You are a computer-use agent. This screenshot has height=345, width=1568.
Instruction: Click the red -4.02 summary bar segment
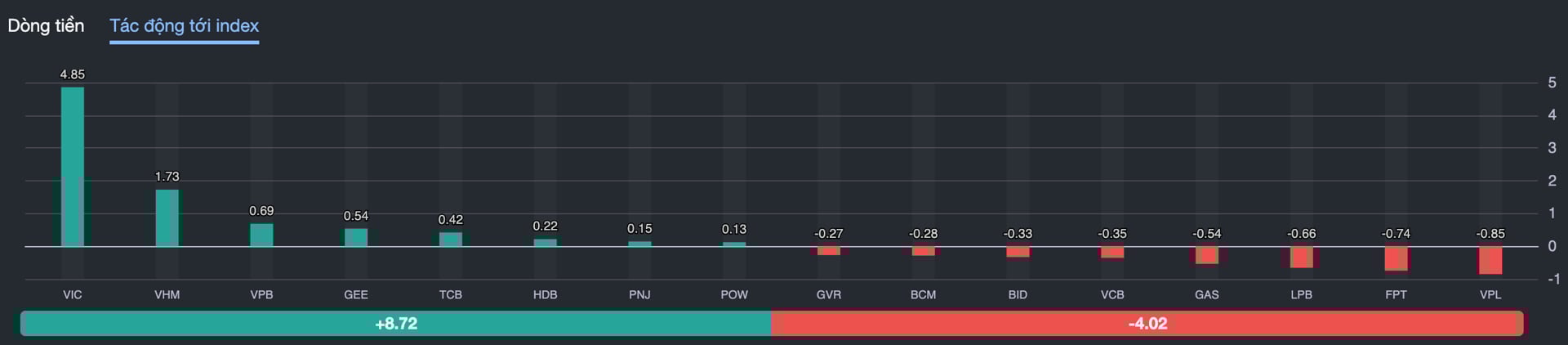(x=1147, y=323)
